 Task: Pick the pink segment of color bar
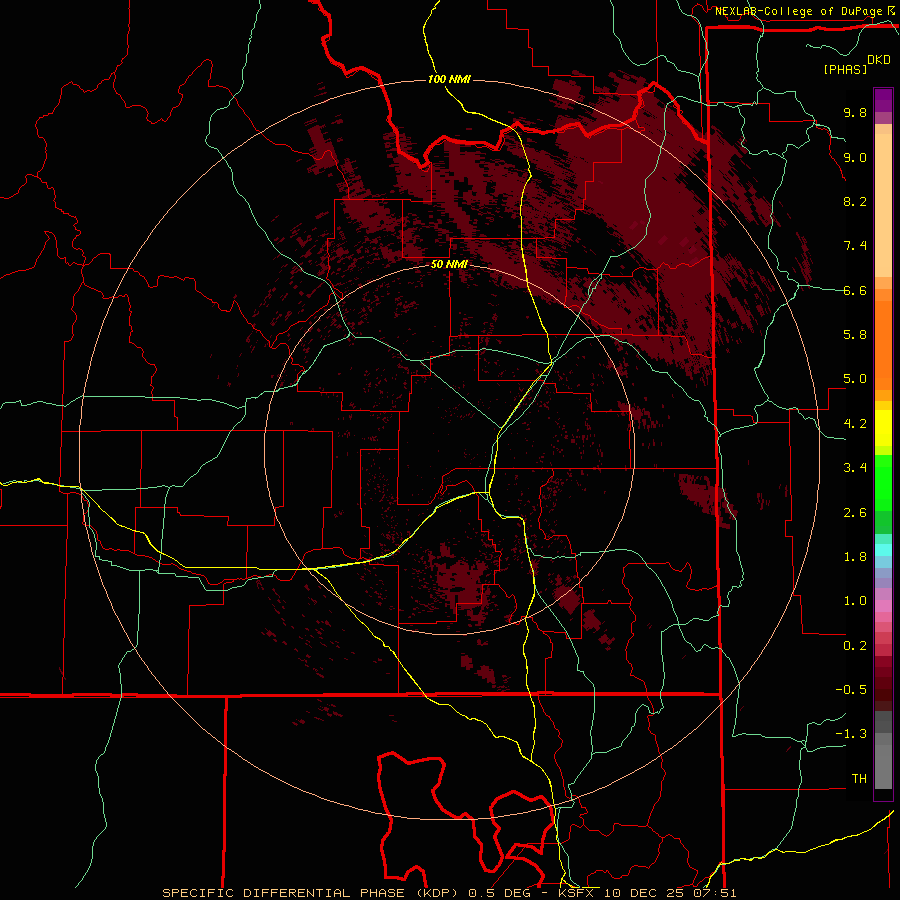[883, 606]
